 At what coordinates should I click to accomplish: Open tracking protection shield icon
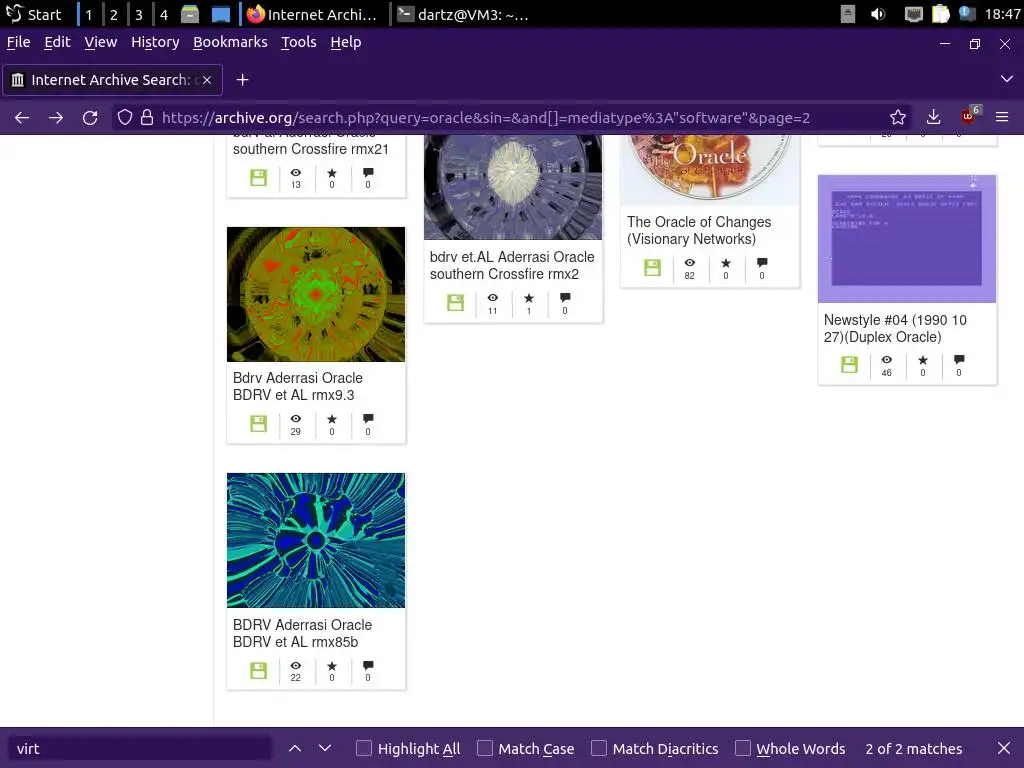coord(125,118)
